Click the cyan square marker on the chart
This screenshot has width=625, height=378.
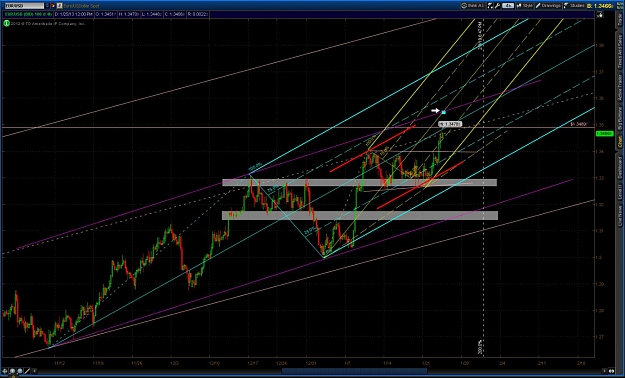point(444,112)
